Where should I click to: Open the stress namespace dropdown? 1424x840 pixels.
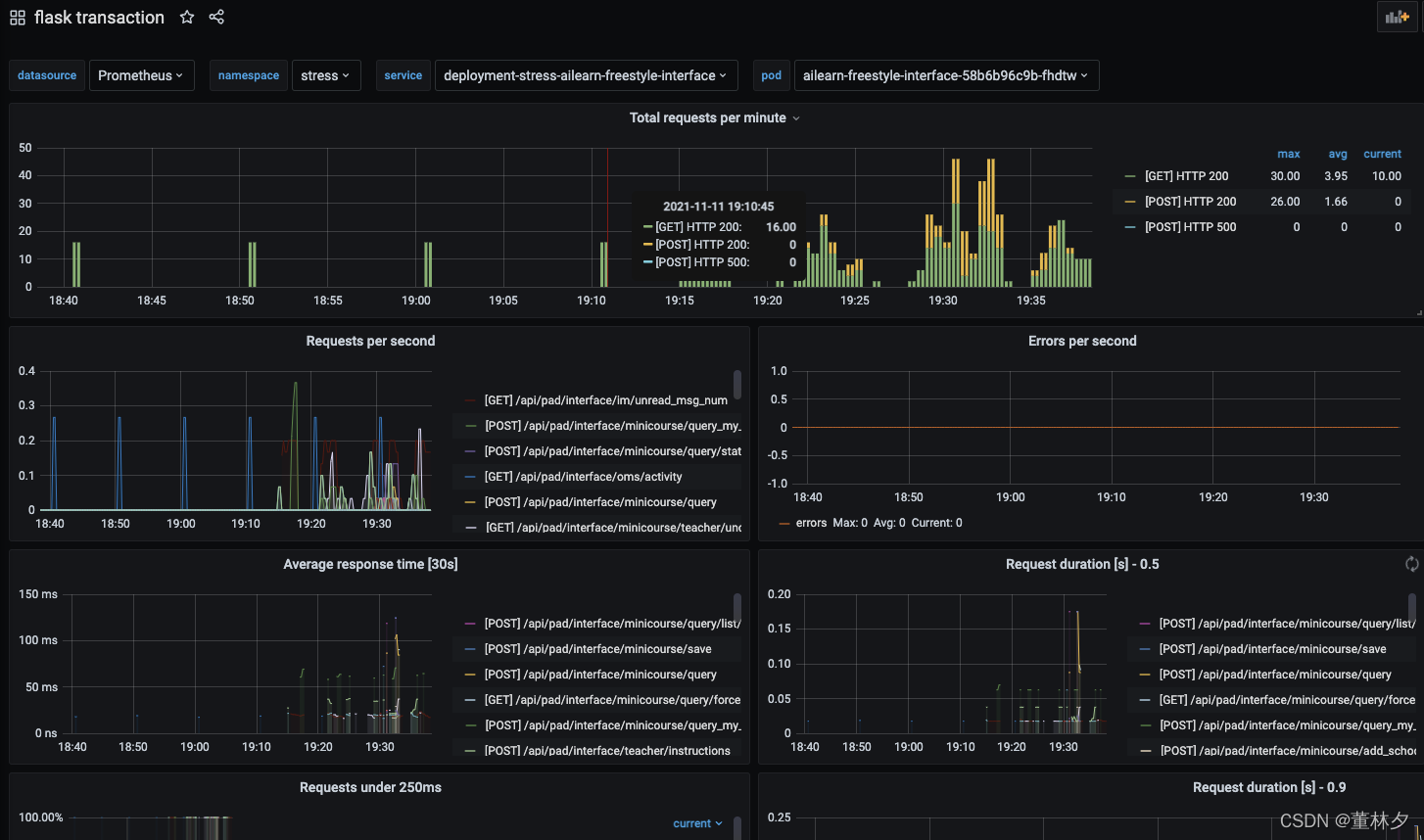coord(326,75)
